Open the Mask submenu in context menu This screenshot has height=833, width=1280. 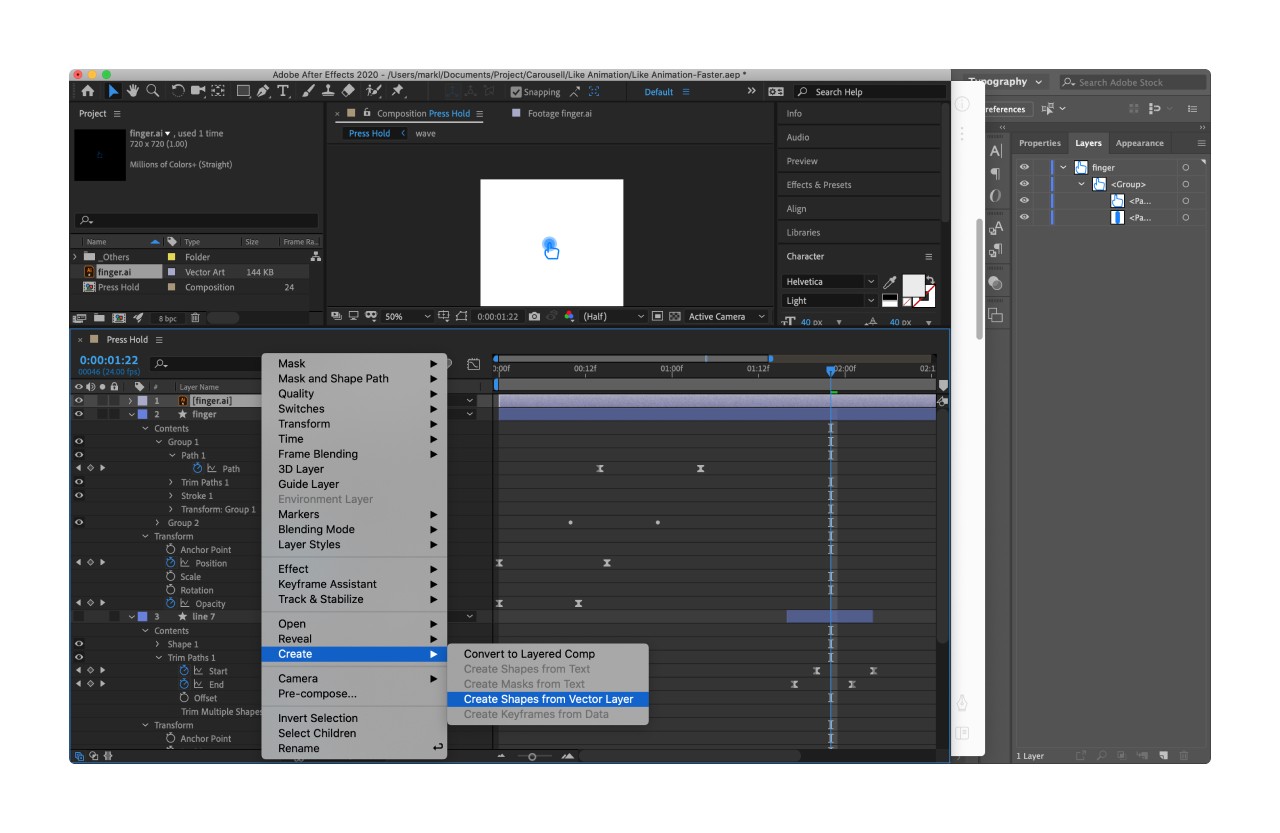coord(354,364)
